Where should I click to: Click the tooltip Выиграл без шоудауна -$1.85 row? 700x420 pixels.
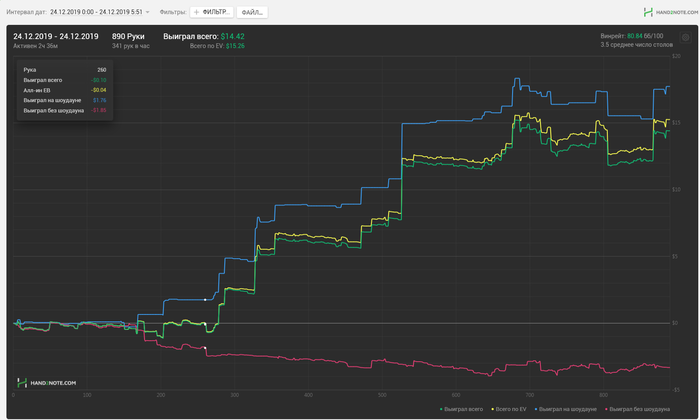point(65,110)
